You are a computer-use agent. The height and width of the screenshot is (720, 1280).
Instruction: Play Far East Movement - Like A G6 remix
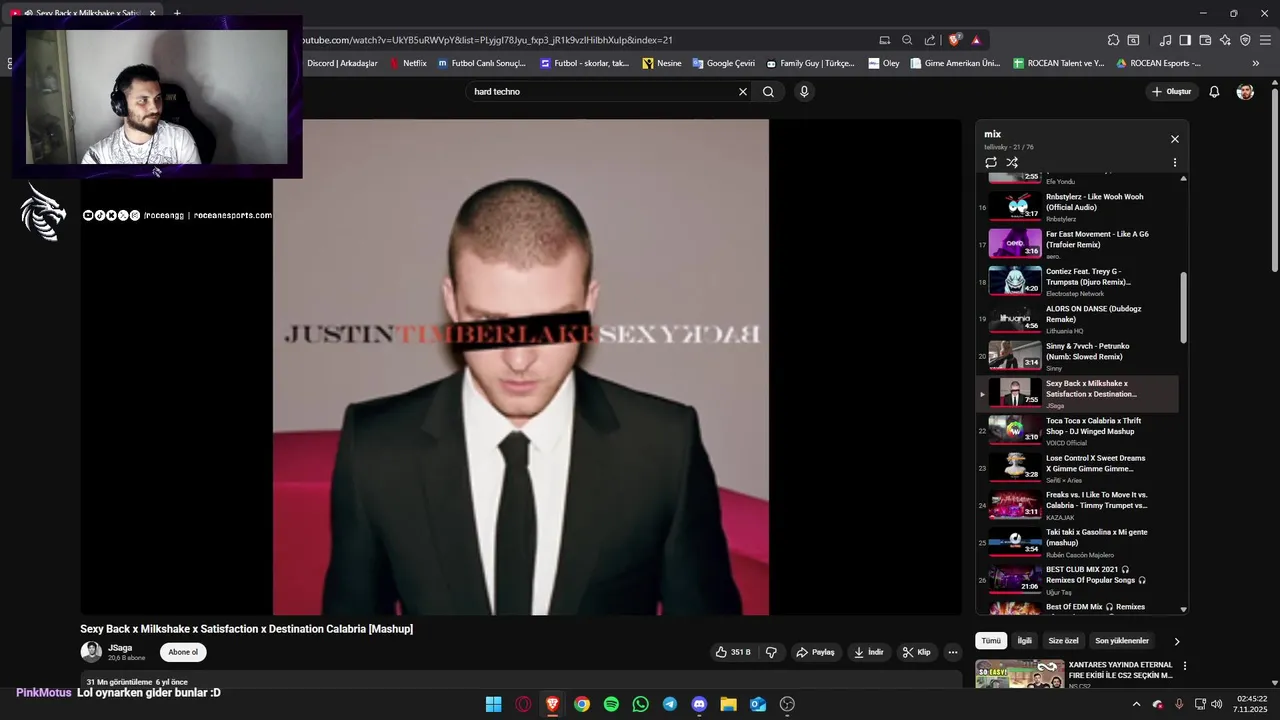1078,244
